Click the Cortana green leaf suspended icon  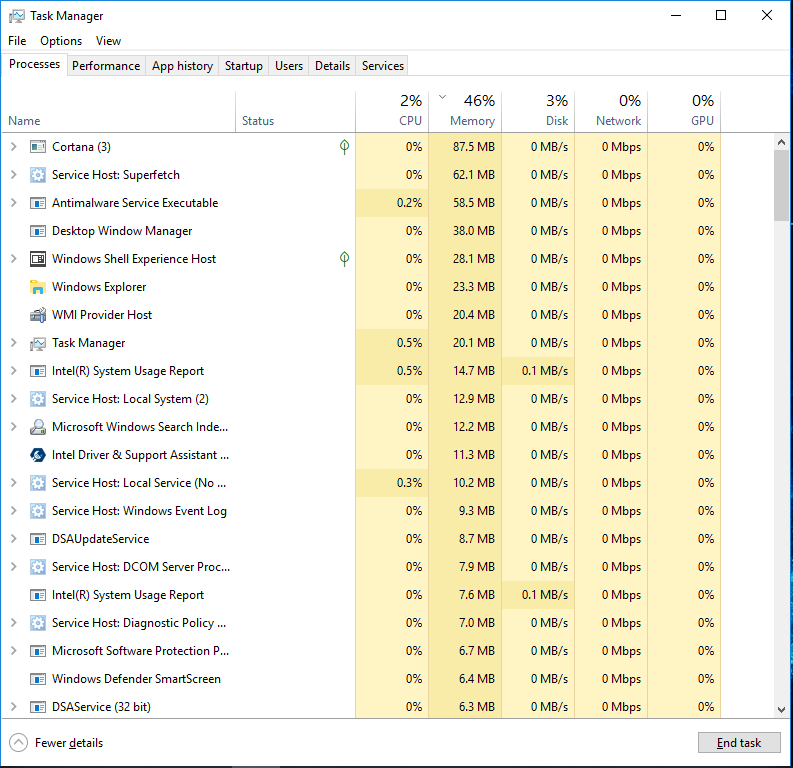[344, 147]
